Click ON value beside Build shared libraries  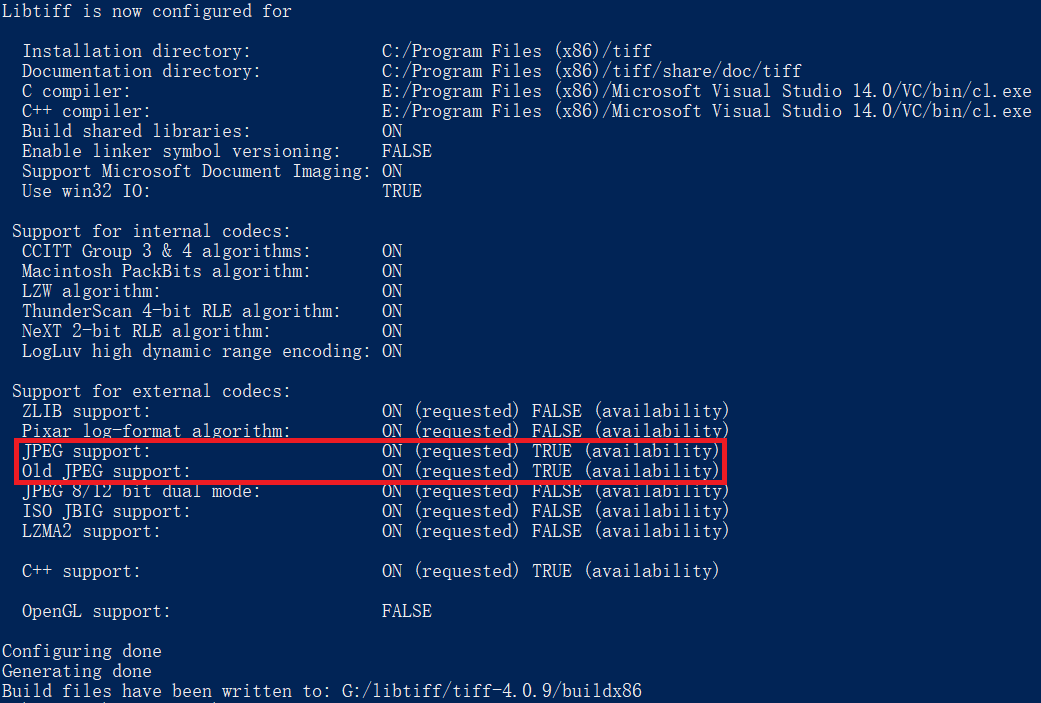click(x=392, y=131)
